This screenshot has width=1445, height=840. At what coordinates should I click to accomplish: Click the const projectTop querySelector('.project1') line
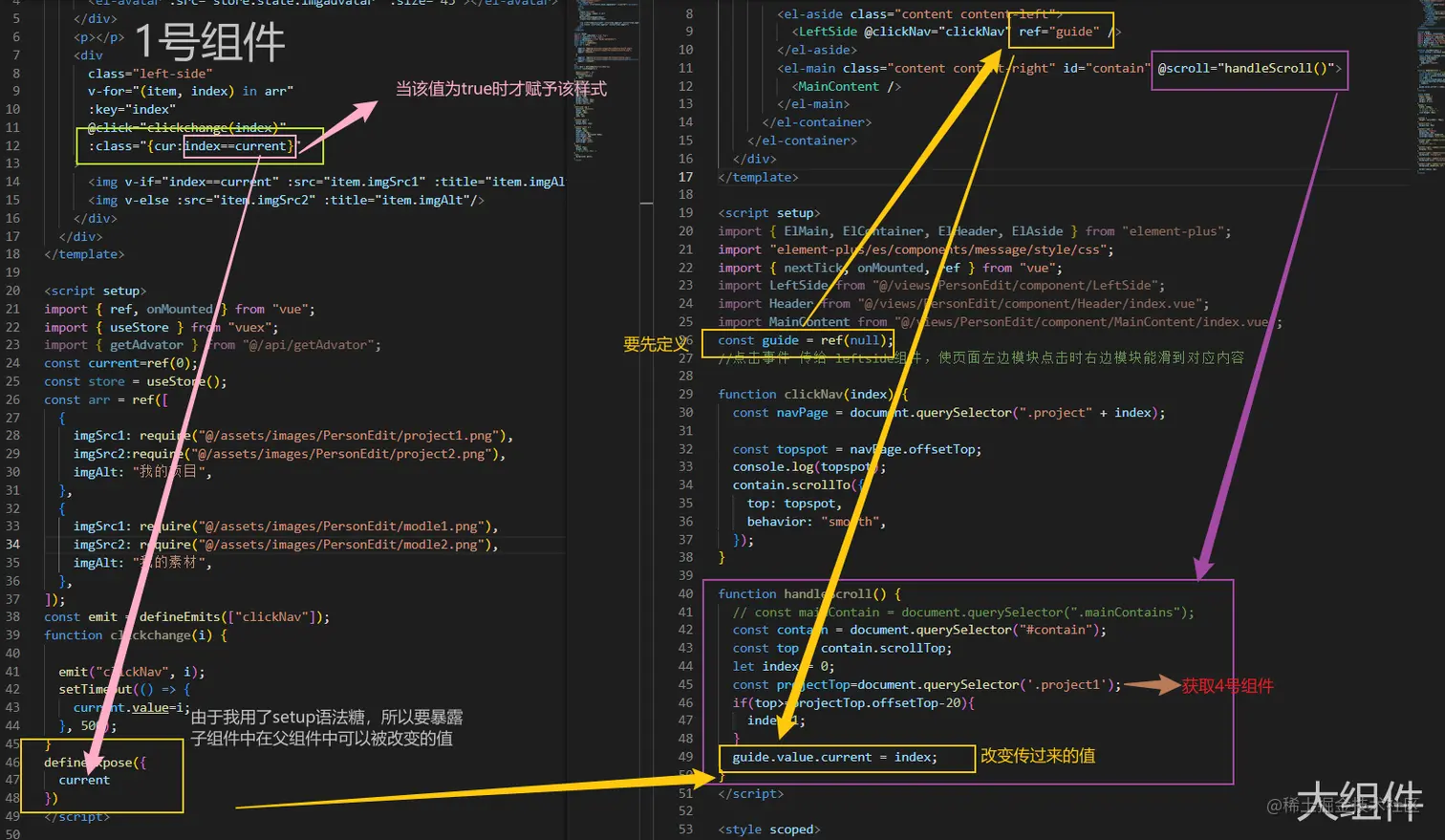927,685
